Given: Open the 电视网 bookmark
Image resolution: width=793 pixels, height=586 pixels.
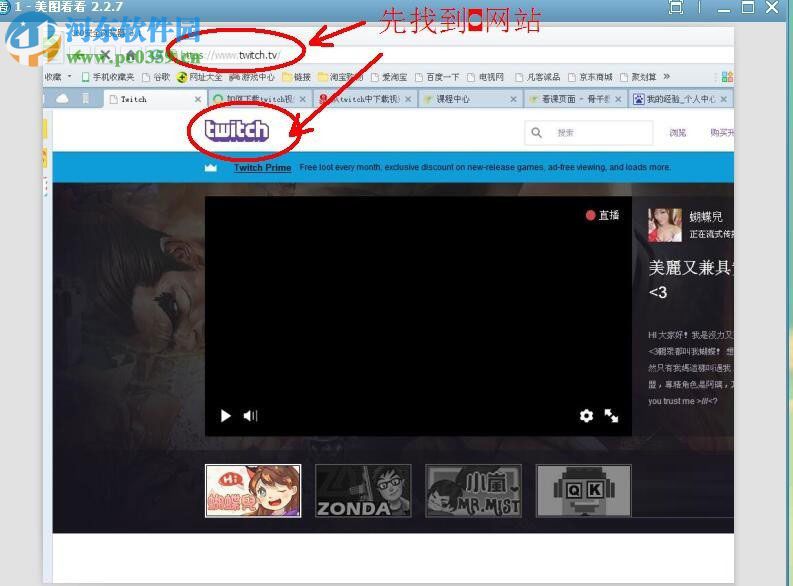Looking at the screenshot, I should tap(486, 77).
